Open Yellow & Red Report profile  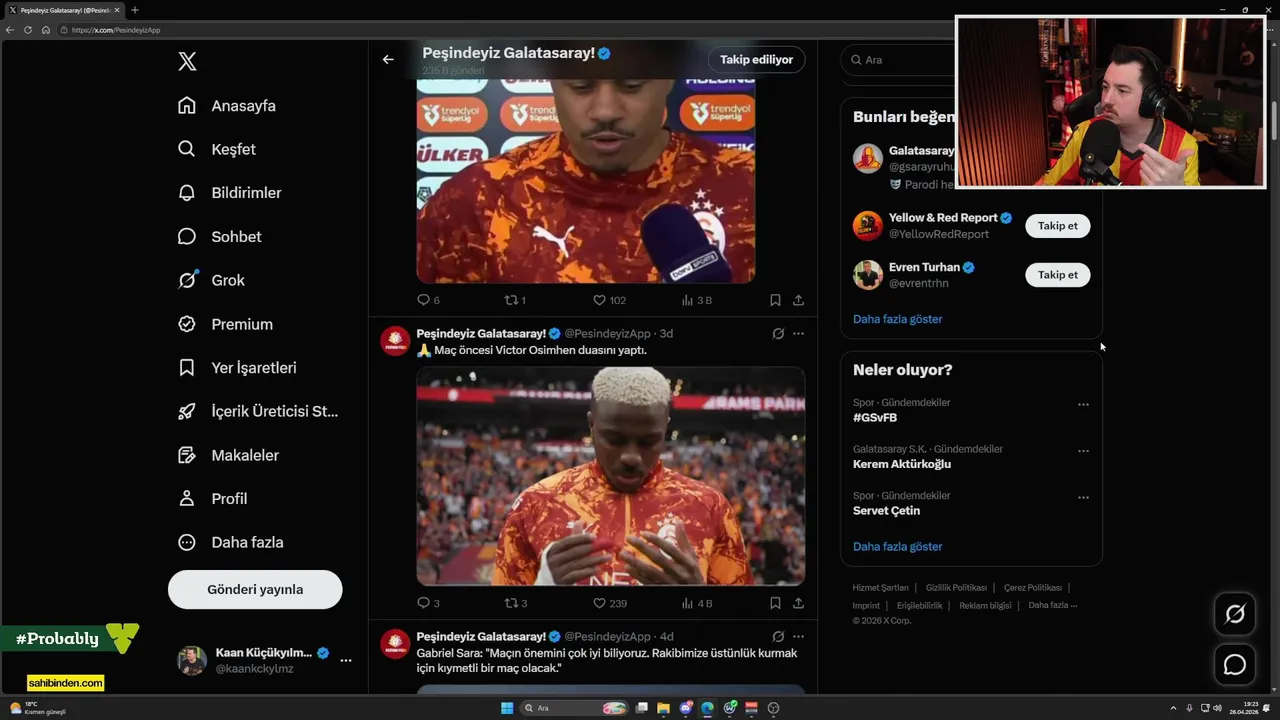tap(943, 218)
